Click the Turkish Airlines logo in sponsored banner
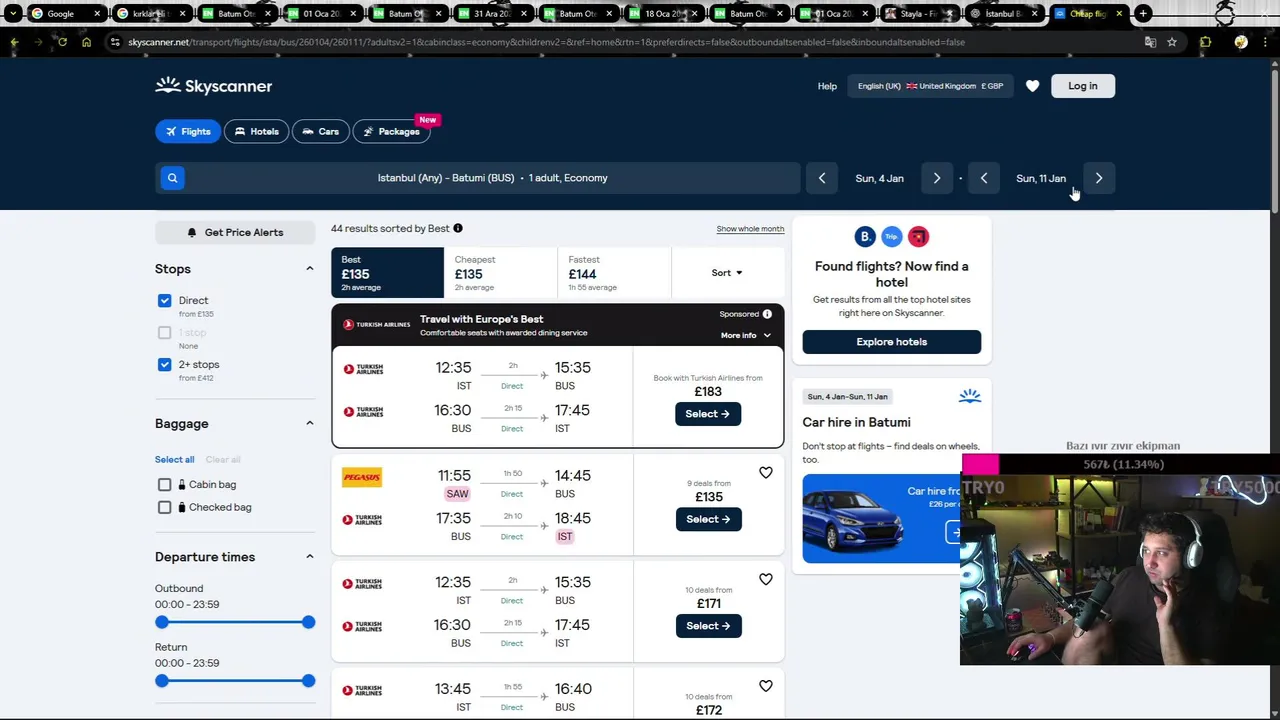Image resolution: width=1280 pixels, height=720 pixels. 377,325
